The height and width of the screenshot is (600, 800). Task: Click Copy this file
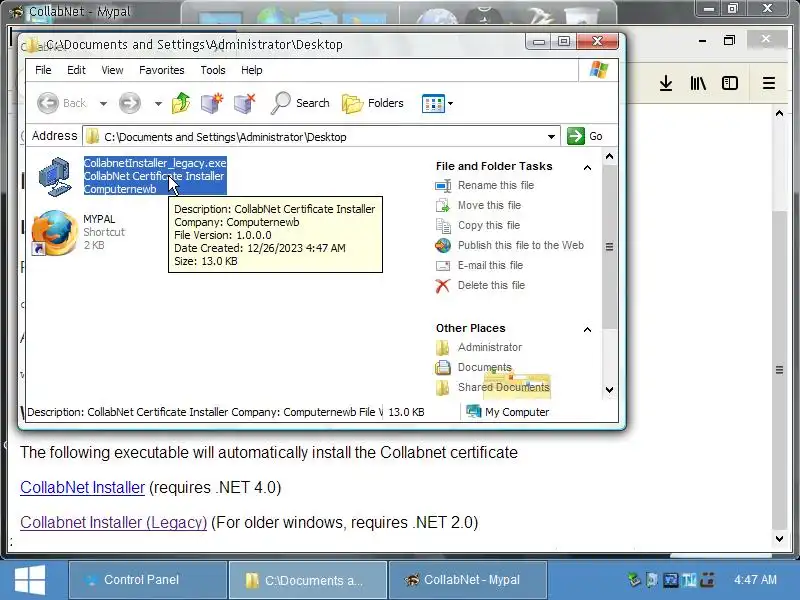click(x=489, y=225)
